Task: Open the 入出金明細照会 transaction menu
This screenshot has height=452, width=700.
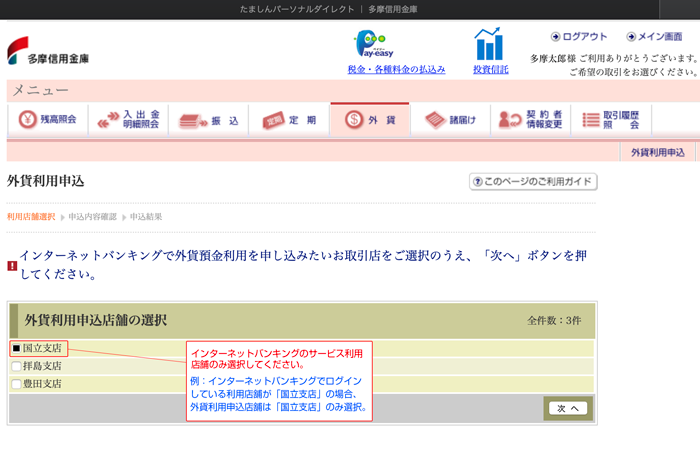Action: point(128,120)
